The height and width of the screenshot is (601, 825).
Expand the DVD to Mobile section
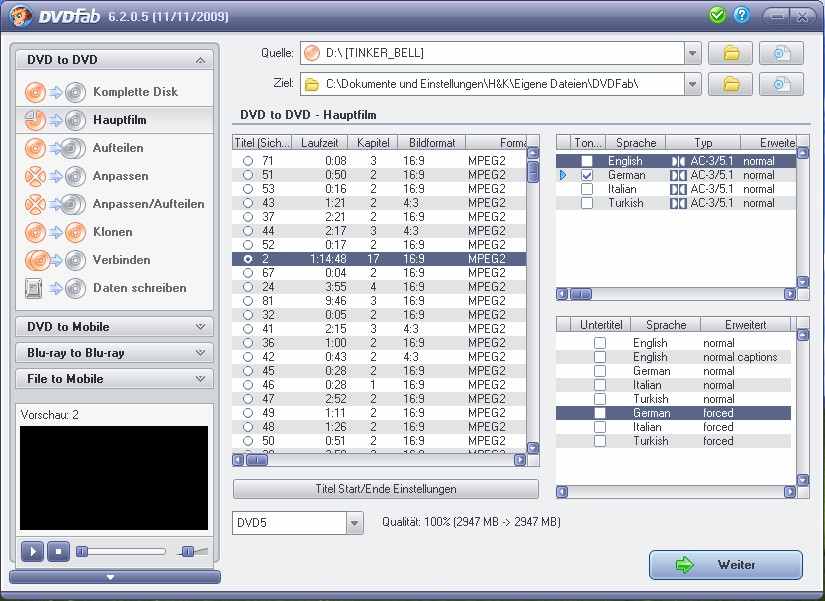tap(114, 327)
